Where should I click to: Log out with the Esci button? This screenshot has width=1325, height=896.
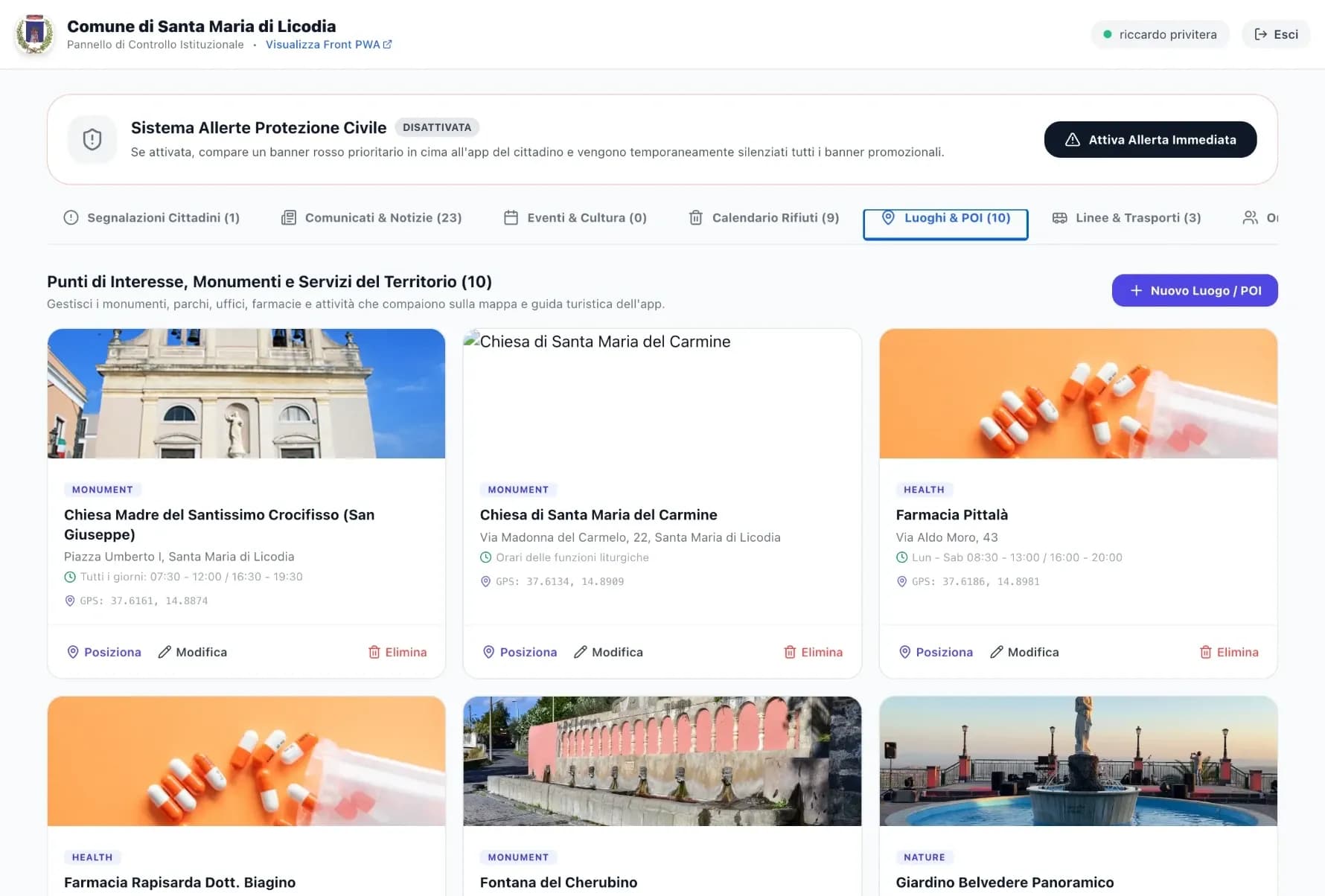[x=1276, y=34]
